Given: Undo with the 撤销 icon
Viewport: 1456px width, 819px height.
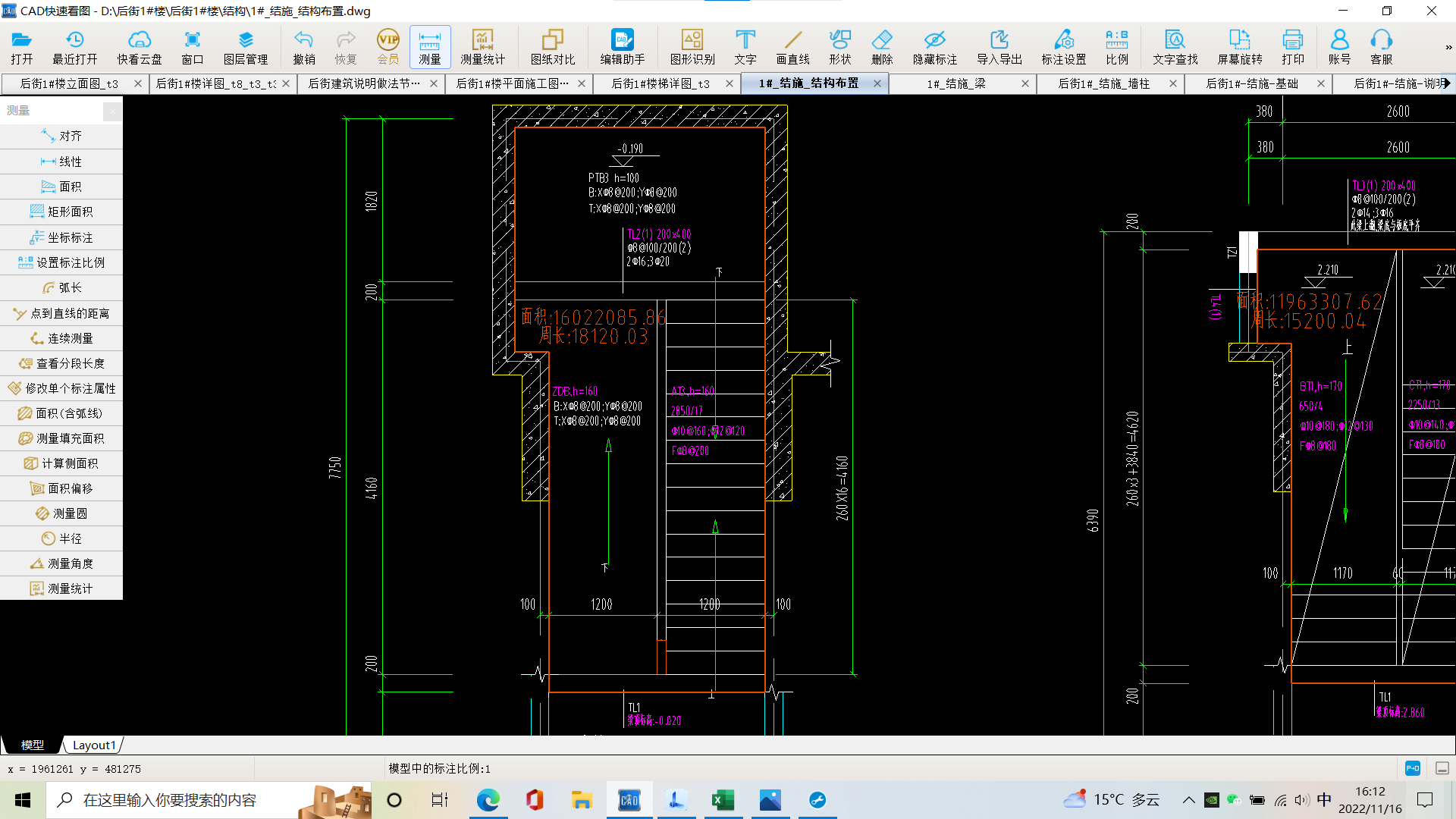Looking at the screenshot, I should click(304, 47).
